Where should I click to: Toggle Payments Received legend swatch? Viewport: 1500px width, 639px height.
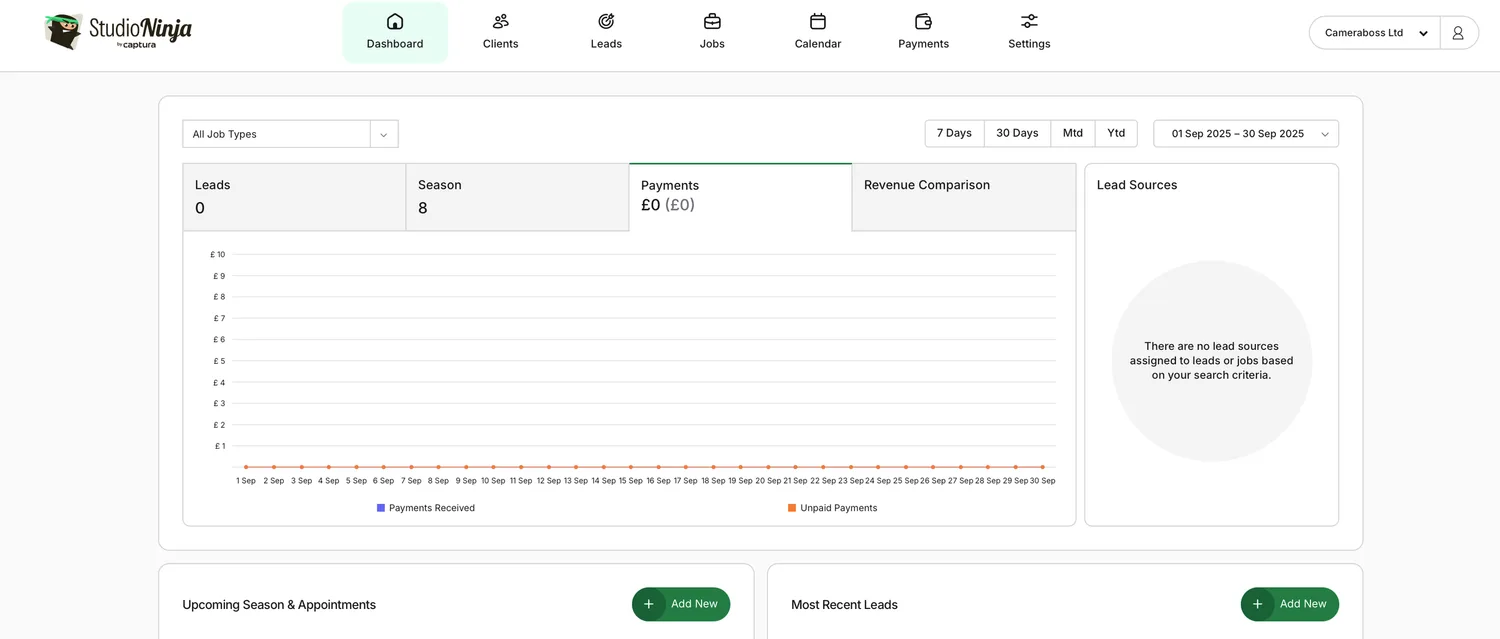(x=381, y=508)
